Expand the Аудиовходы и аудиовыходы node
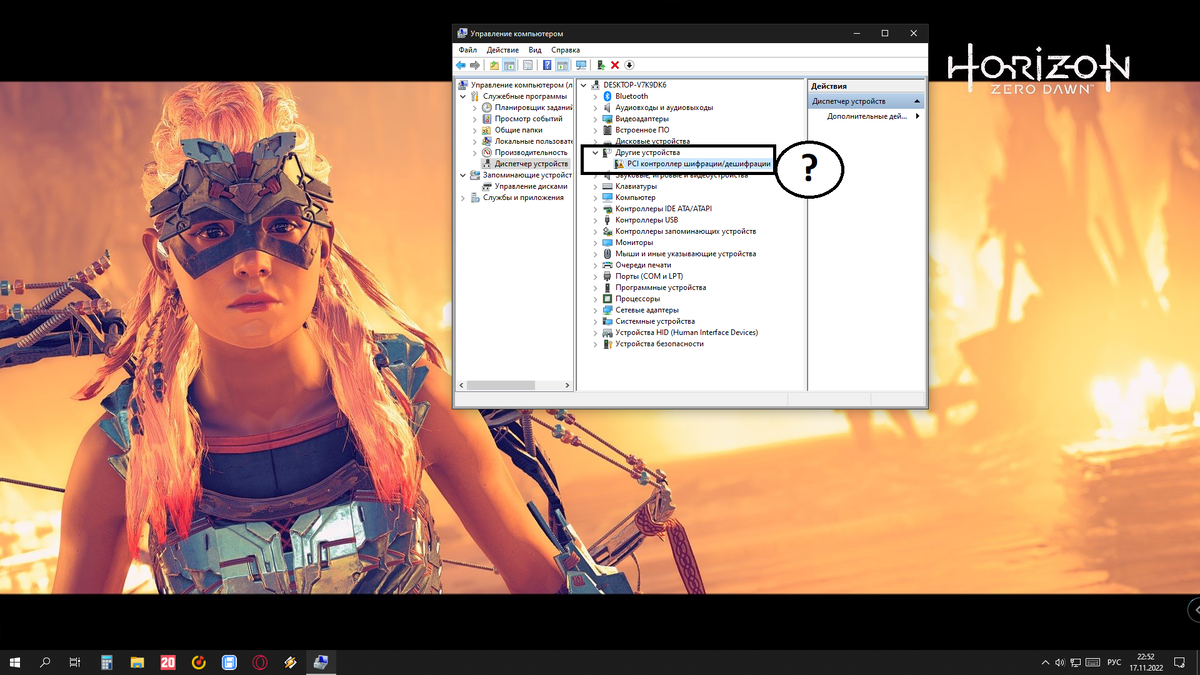This screenshot has width=1200, height=675. (595, 107)
